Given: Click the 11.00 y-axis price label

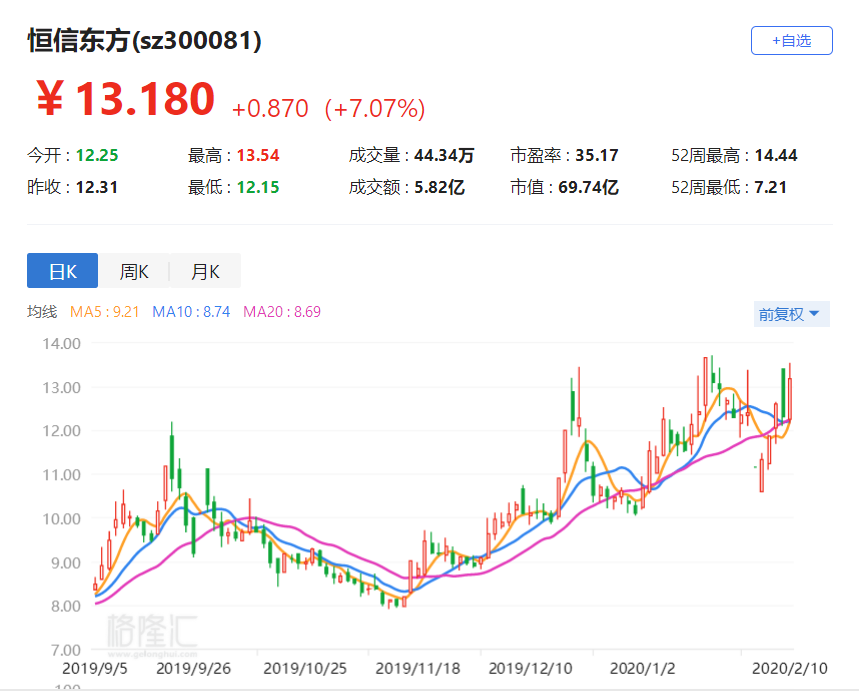Looking at the screenshot, I should point(62,474).
